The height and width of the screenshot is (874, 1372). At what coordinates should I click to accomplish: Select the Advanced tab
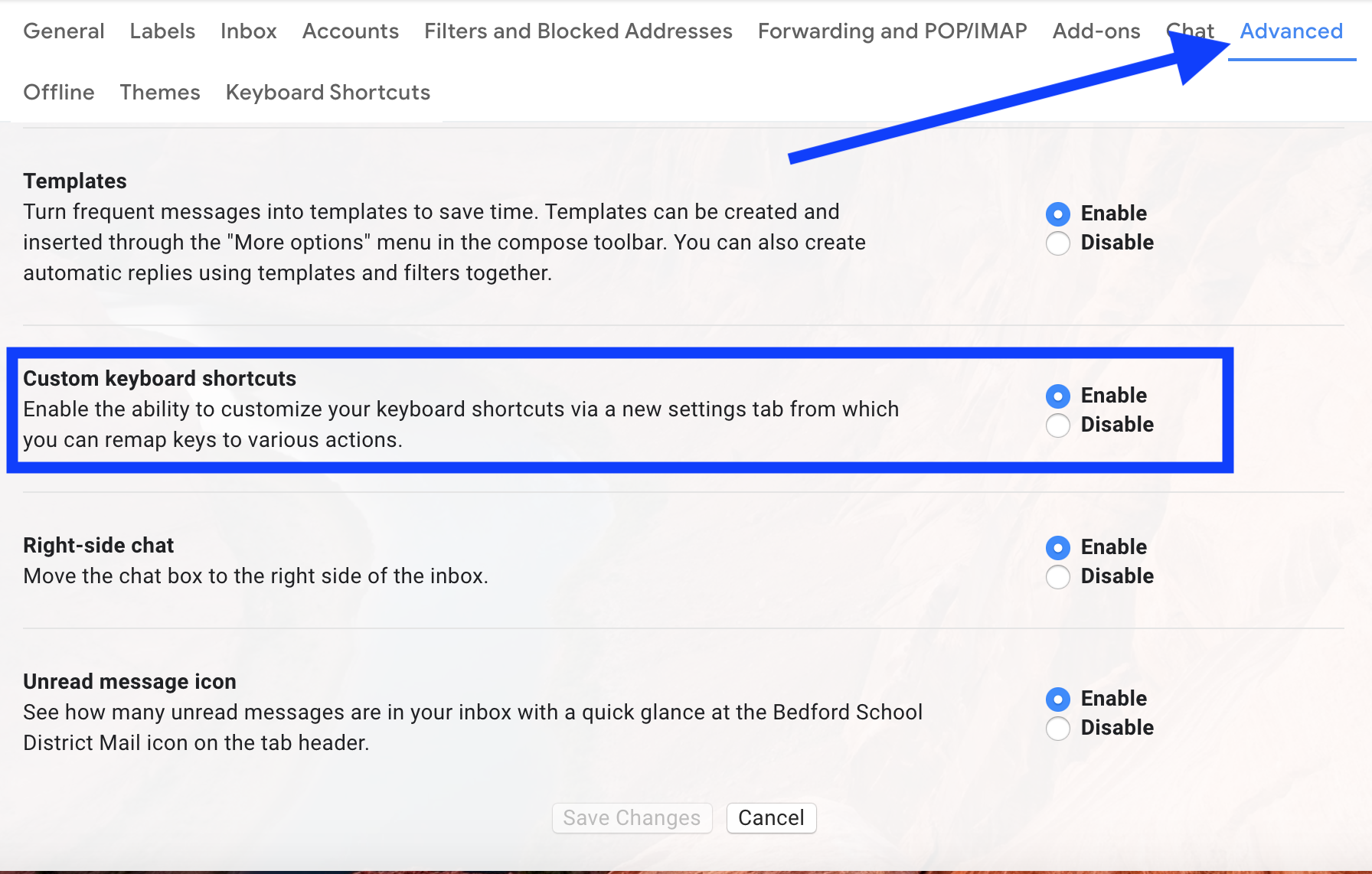[1291, 31]
